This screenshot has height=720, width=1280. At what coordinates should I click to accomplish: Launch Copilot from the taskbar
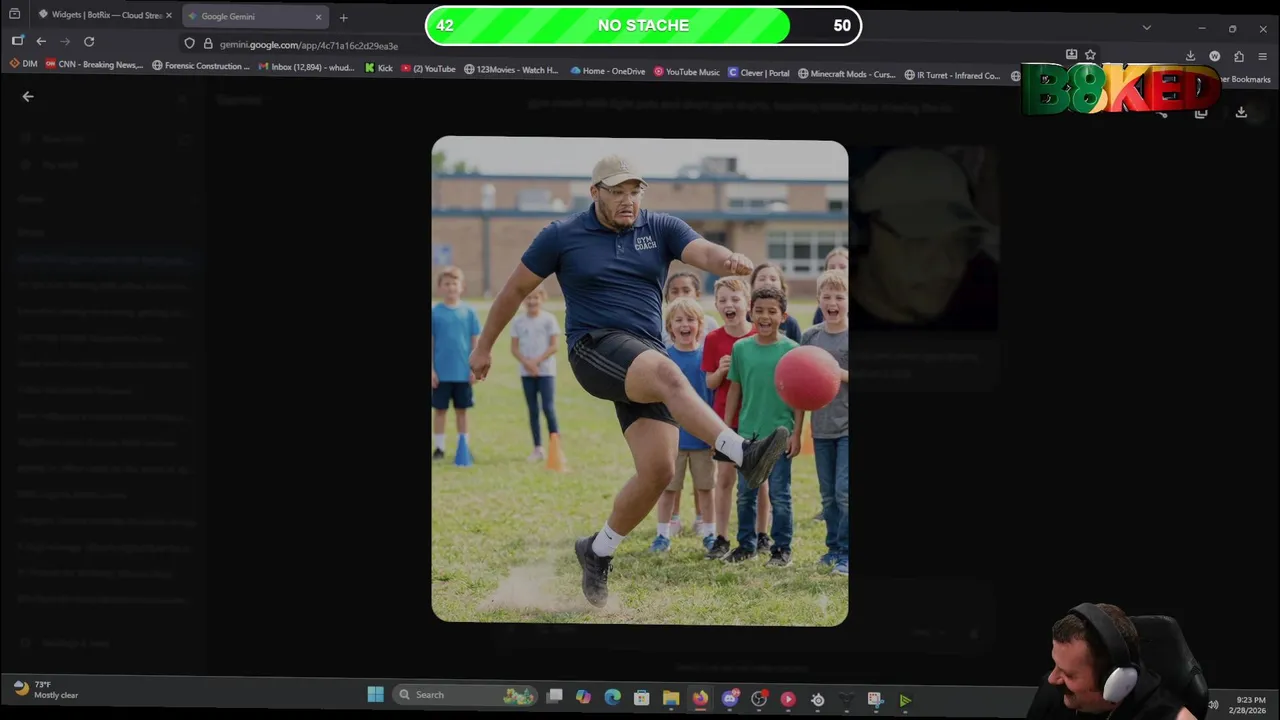tap(583, 697)
